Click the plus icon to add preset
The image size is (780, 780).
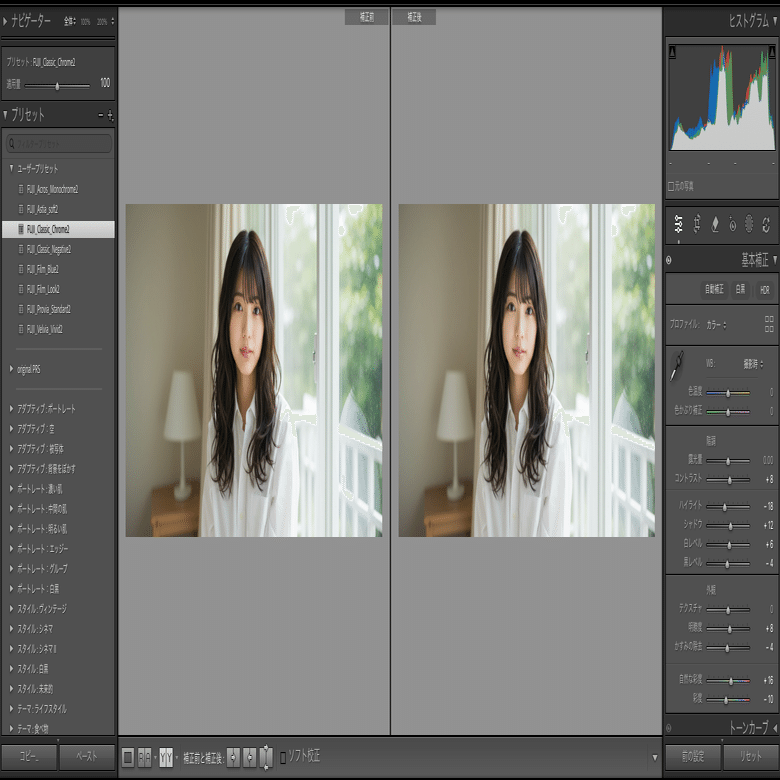click(110, 116)
